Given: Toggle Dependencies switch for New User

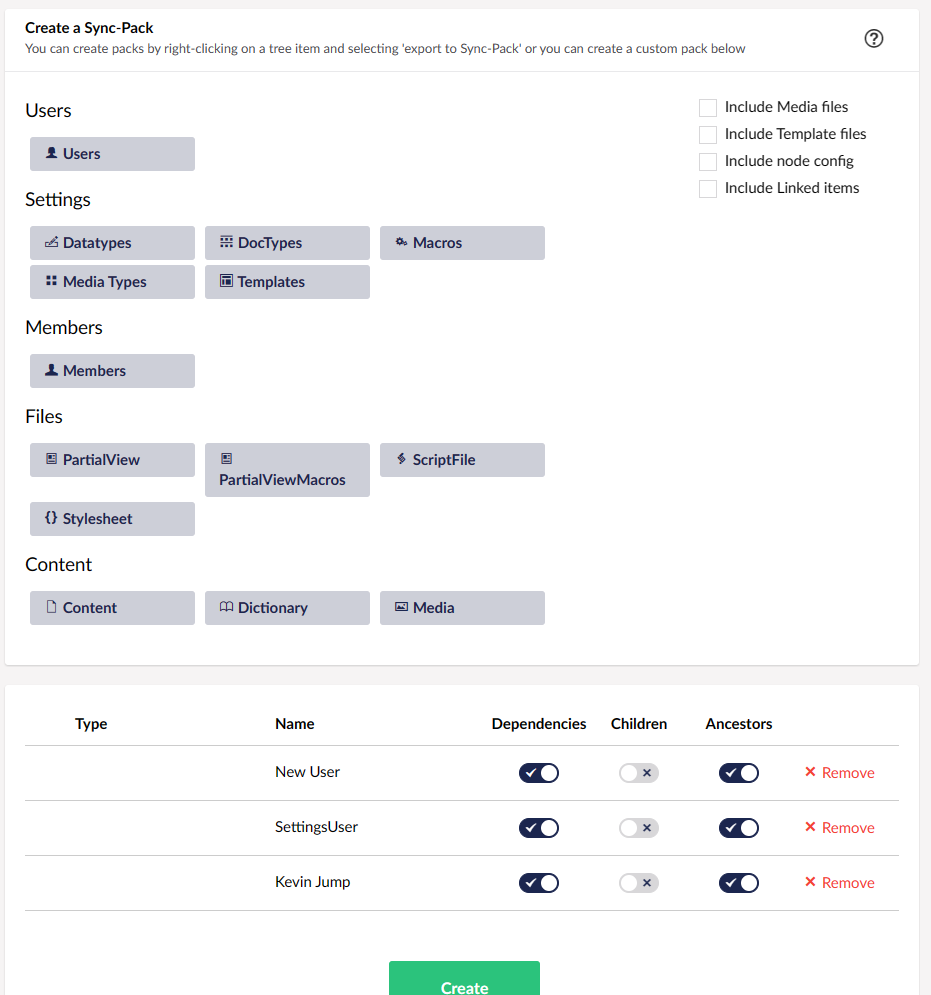Looking at the screenshot, I should (x=539, y=773).
